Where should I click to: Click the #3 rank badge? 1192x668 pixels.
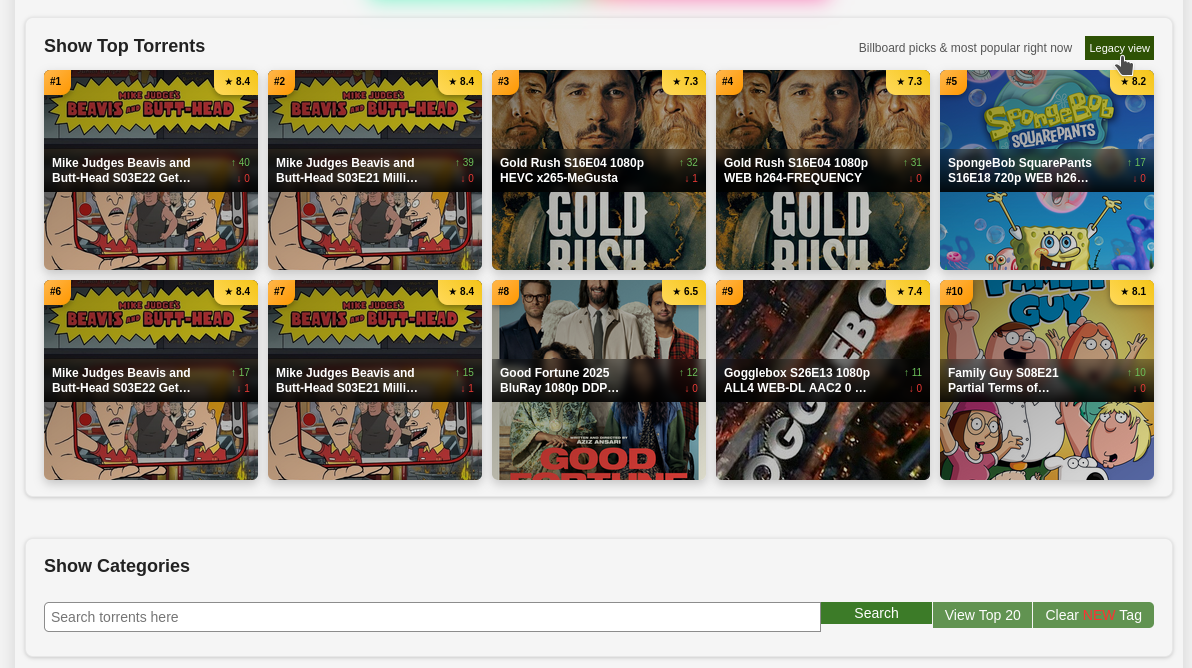click(x=504, y=81)
